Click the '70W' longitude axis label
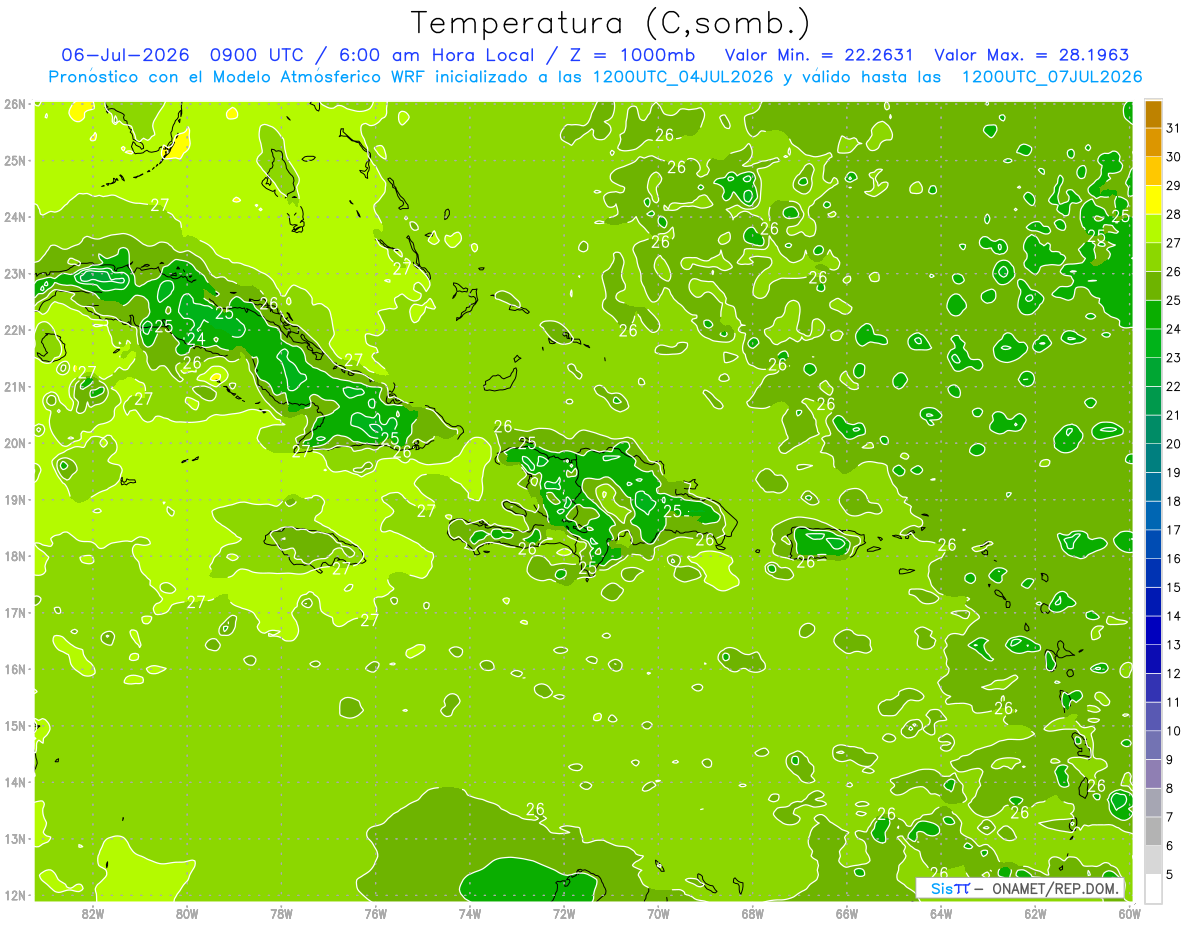The image size is (1200, 927). pos(658,913)
